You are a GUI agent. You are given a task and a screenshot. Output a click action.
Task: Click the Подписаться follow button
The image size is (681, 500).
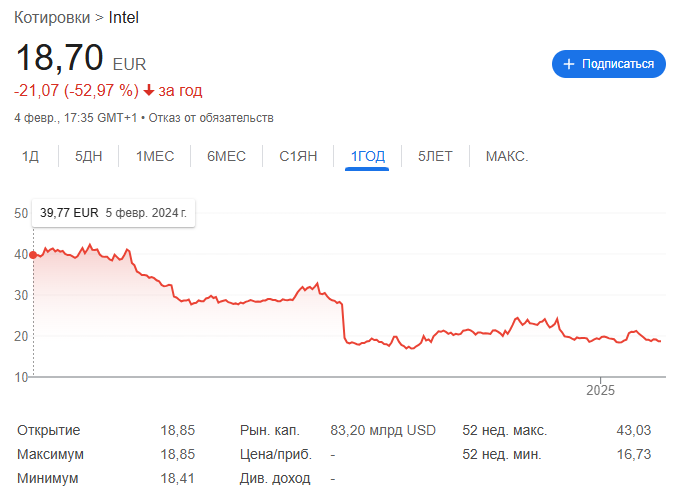[x=608, y=64]
